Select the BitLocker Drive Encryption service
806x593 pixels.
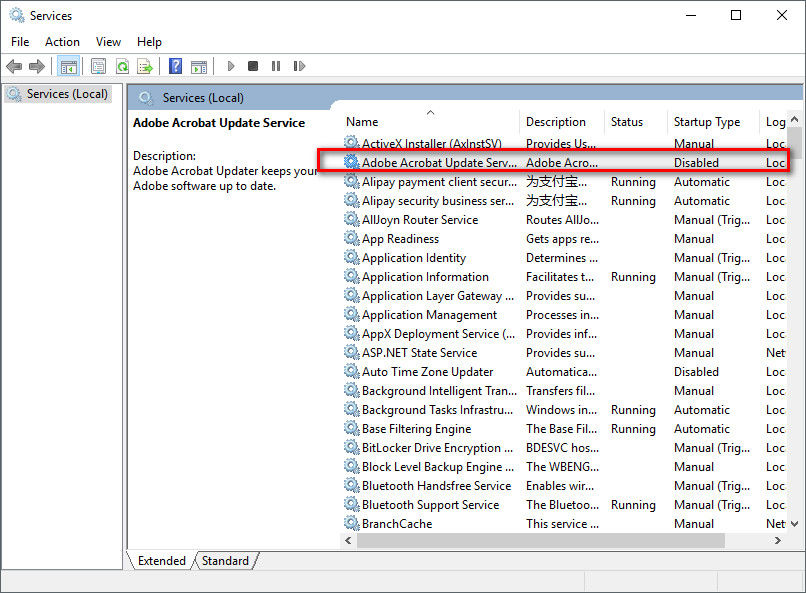point(431,448)
